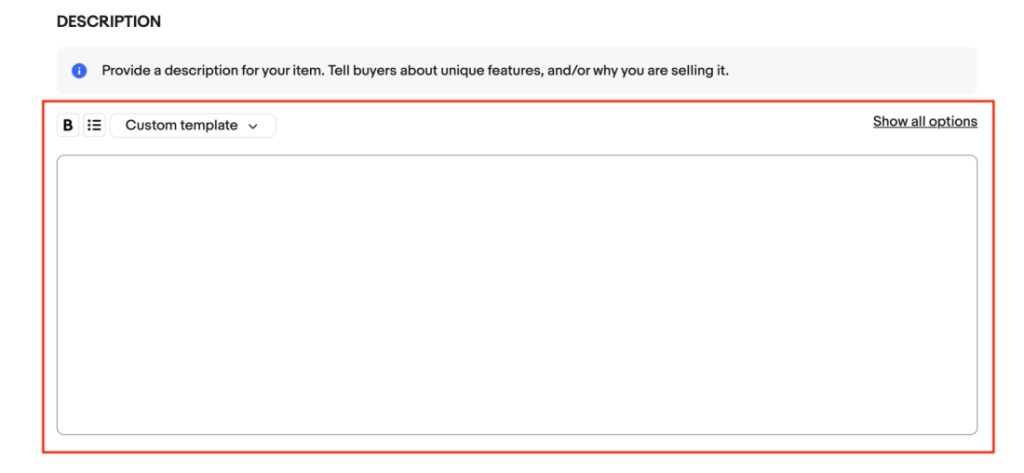Screen dimensions: 1024x473
Task: Click the bold letter B icon
Action: 68,125
